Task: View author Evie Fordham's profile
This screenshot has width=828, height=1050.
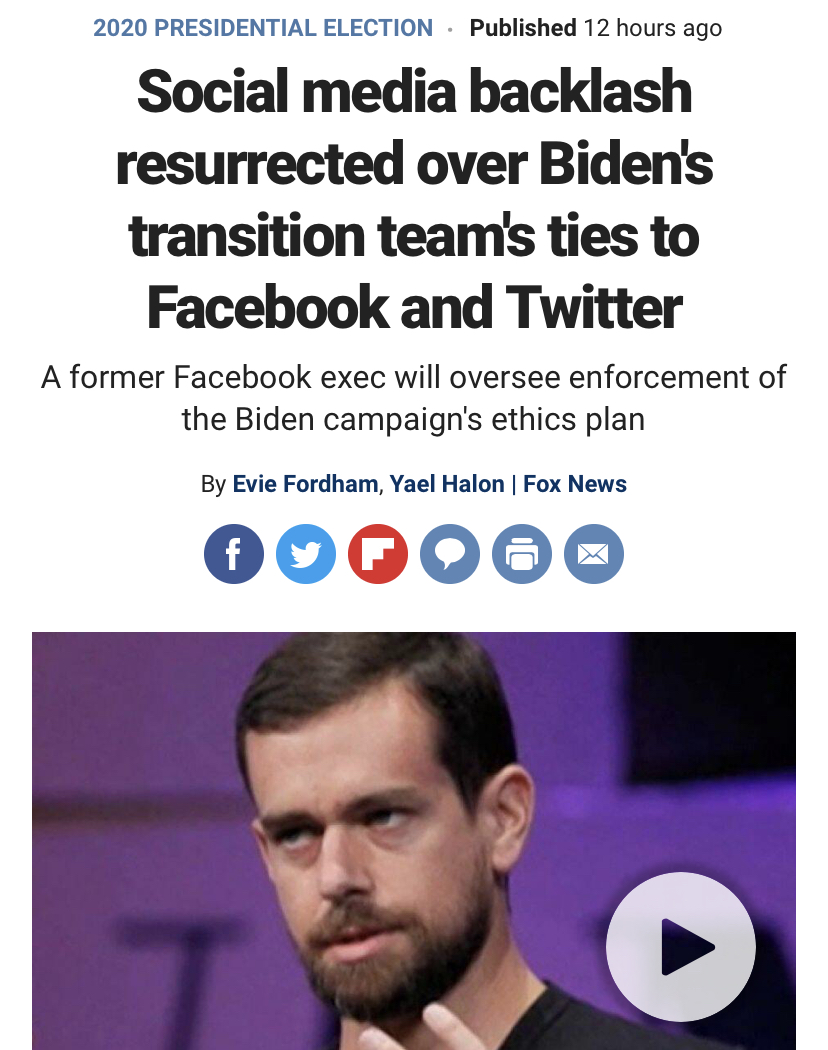Action: point(305,483)
